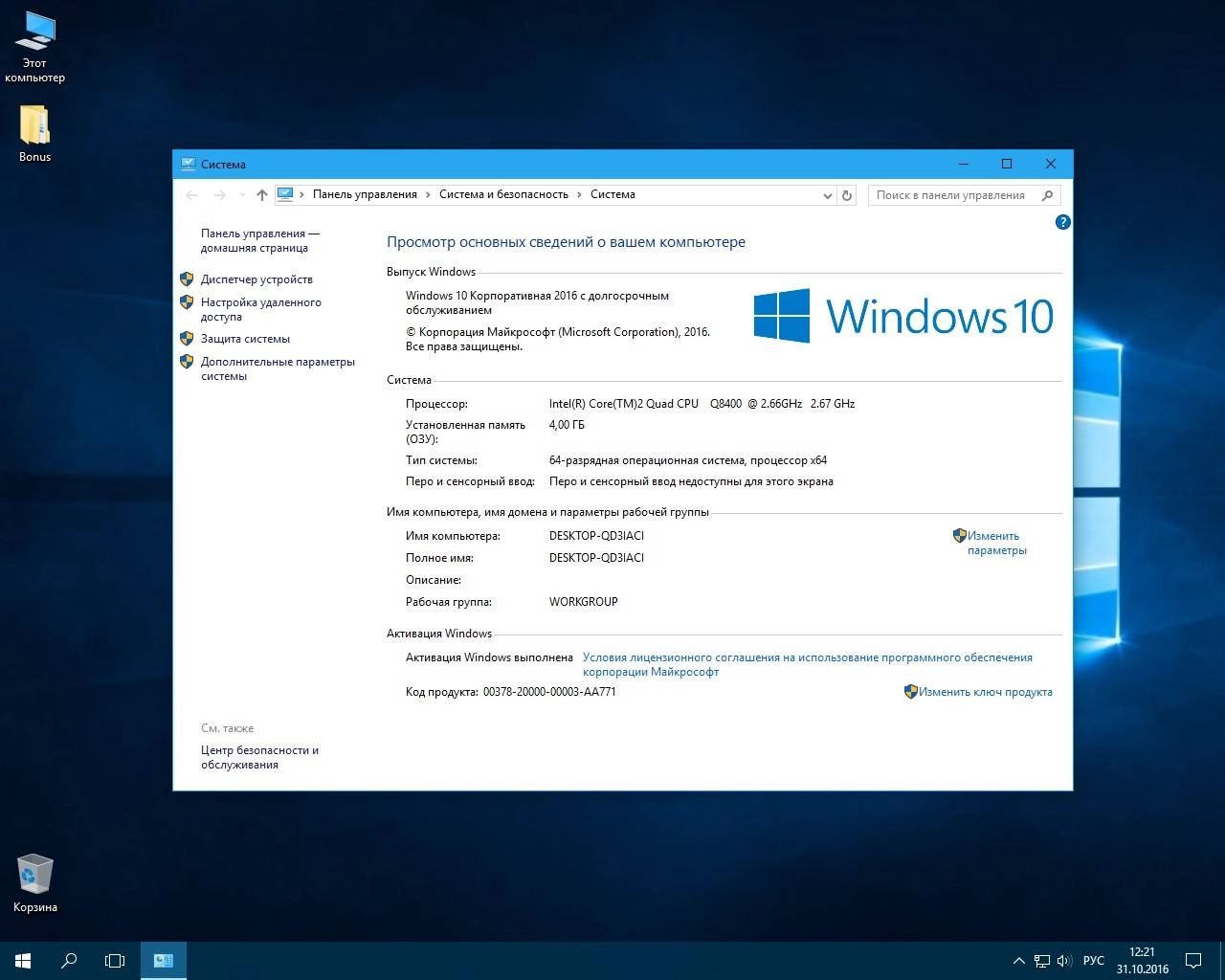This screenshot has width=1225, height=980.
Task: Open address bar history dropdown
Action: point(828,195)
